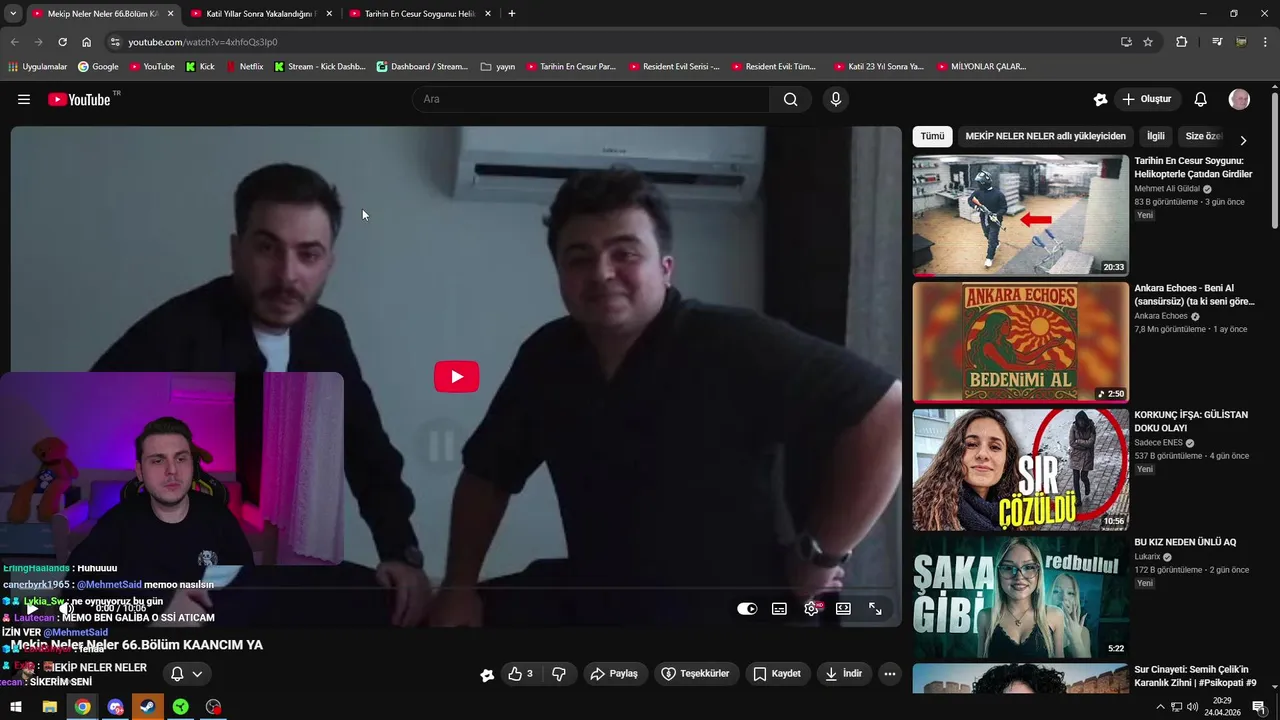Open Windows Start menu
The image size is (1280, 720).
pyautogui.click(x=16, y=707)
